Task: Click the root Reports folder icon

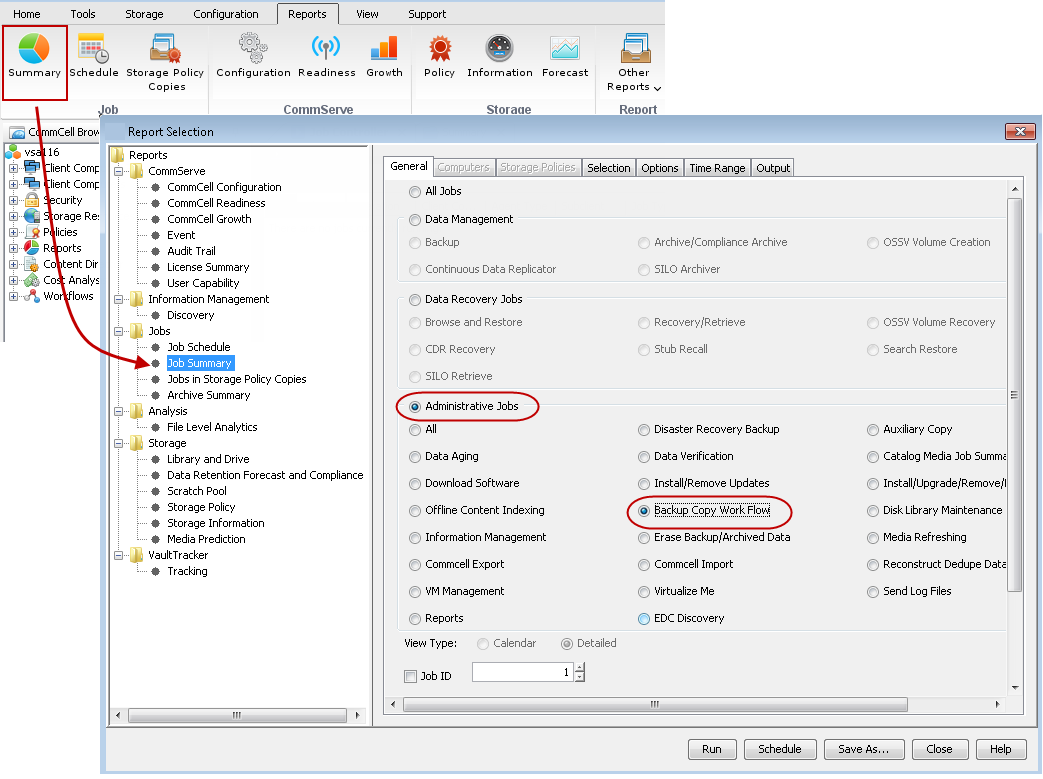Action: tap(118, 155)
